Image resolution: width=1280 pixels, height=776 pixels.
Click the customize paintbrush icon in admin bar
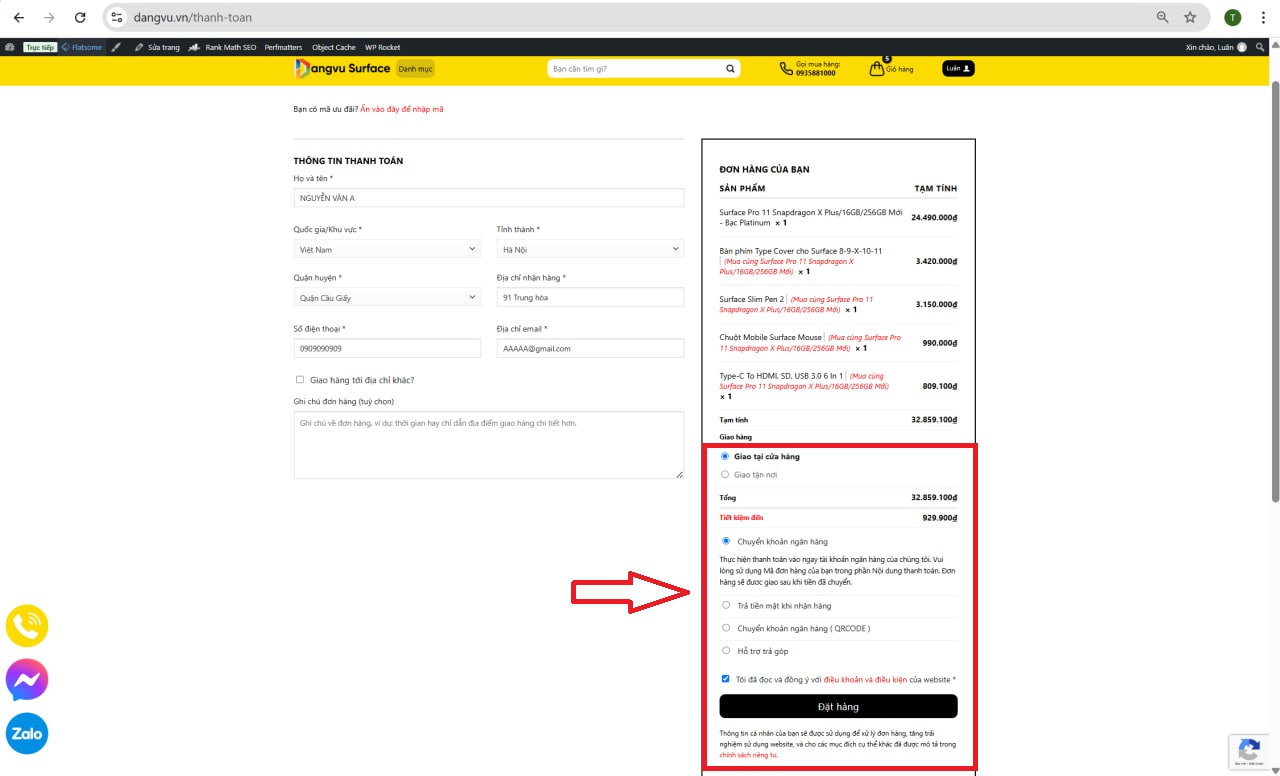click(116, 47)
